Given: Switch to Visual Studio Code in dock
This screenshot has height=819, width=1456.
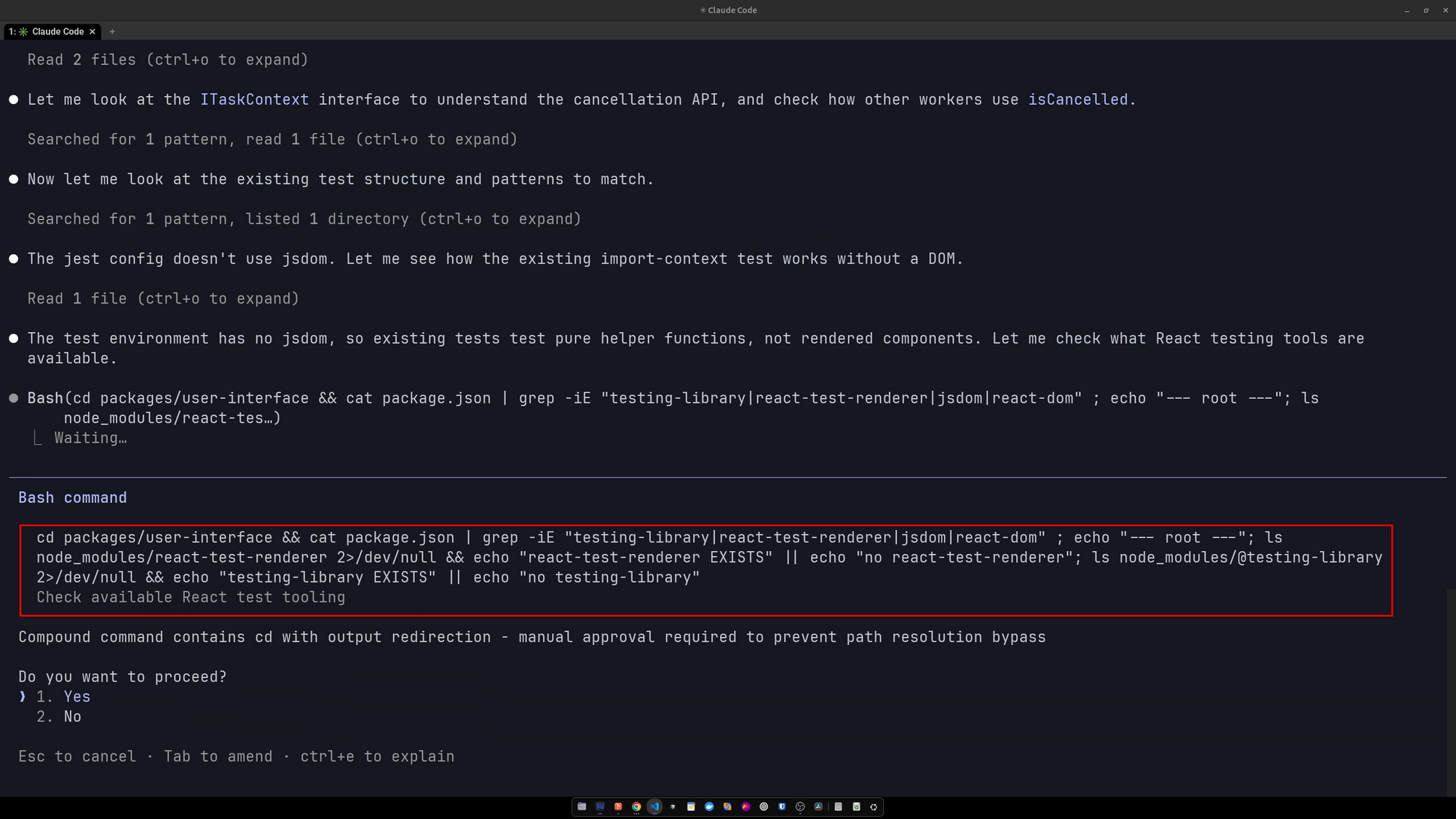Looking at the screenshot, I should pyautogui.click(x=654, y=807).
